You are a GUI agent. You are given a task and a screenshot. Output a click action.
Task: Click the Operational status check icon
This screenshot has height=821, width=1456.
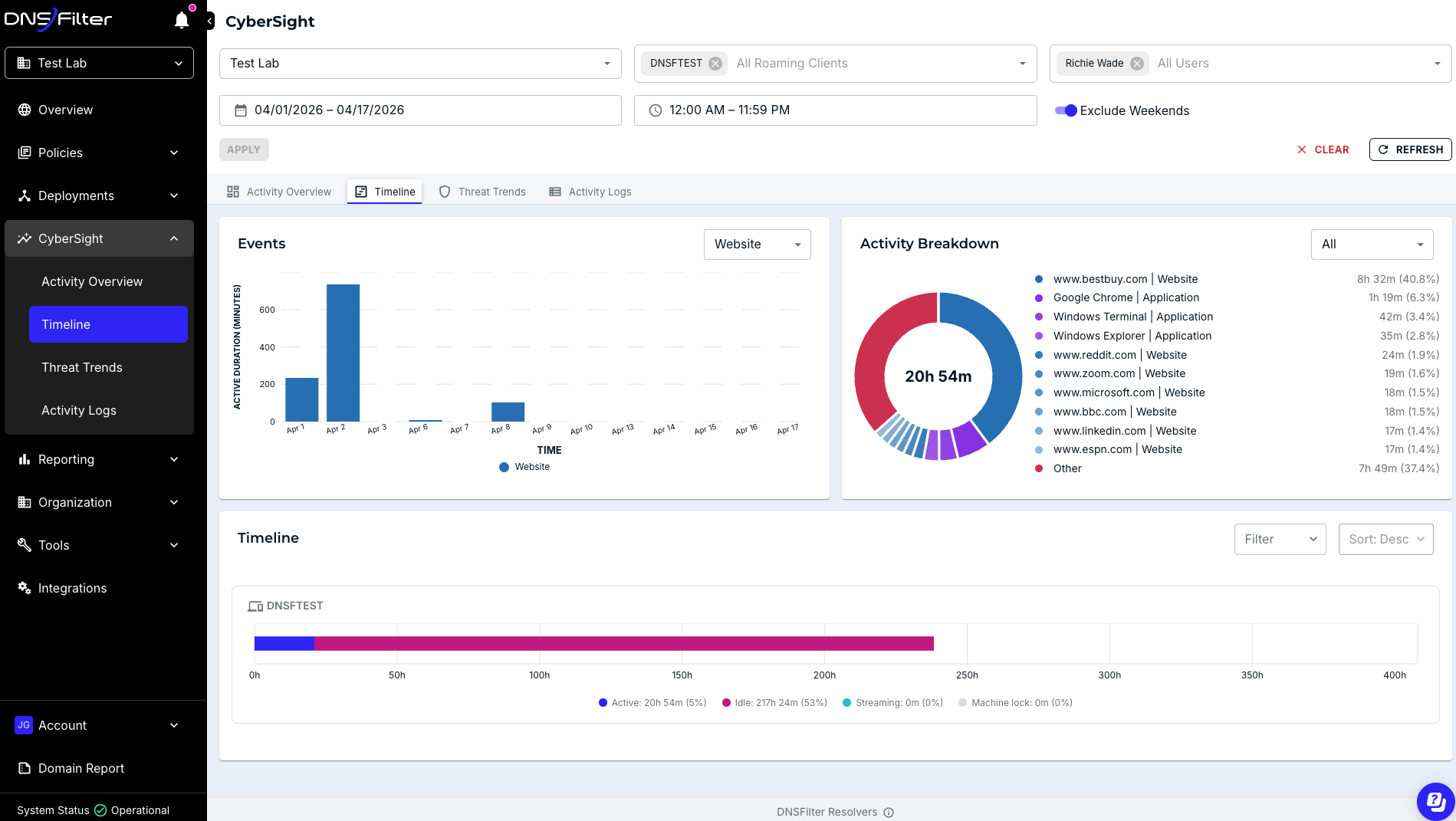100,810
